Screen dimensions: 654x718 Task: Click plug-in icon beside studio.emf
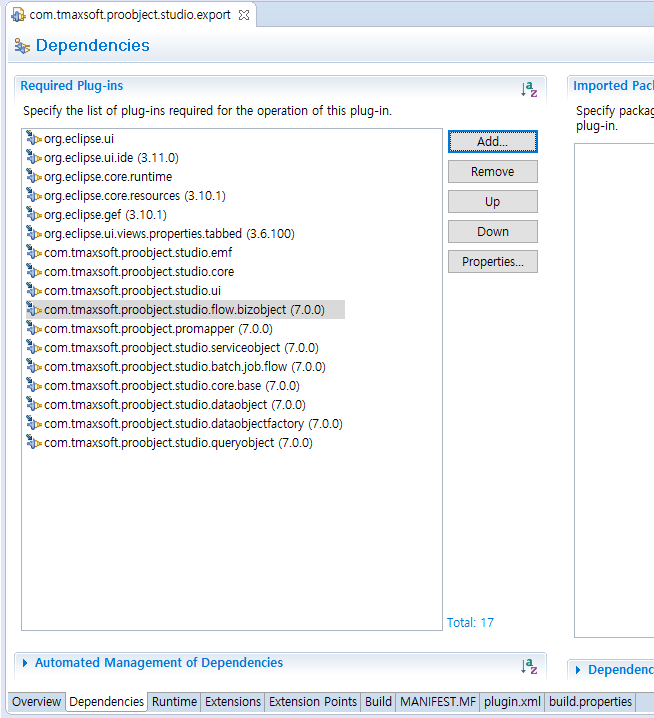click(x=34, y=252)
